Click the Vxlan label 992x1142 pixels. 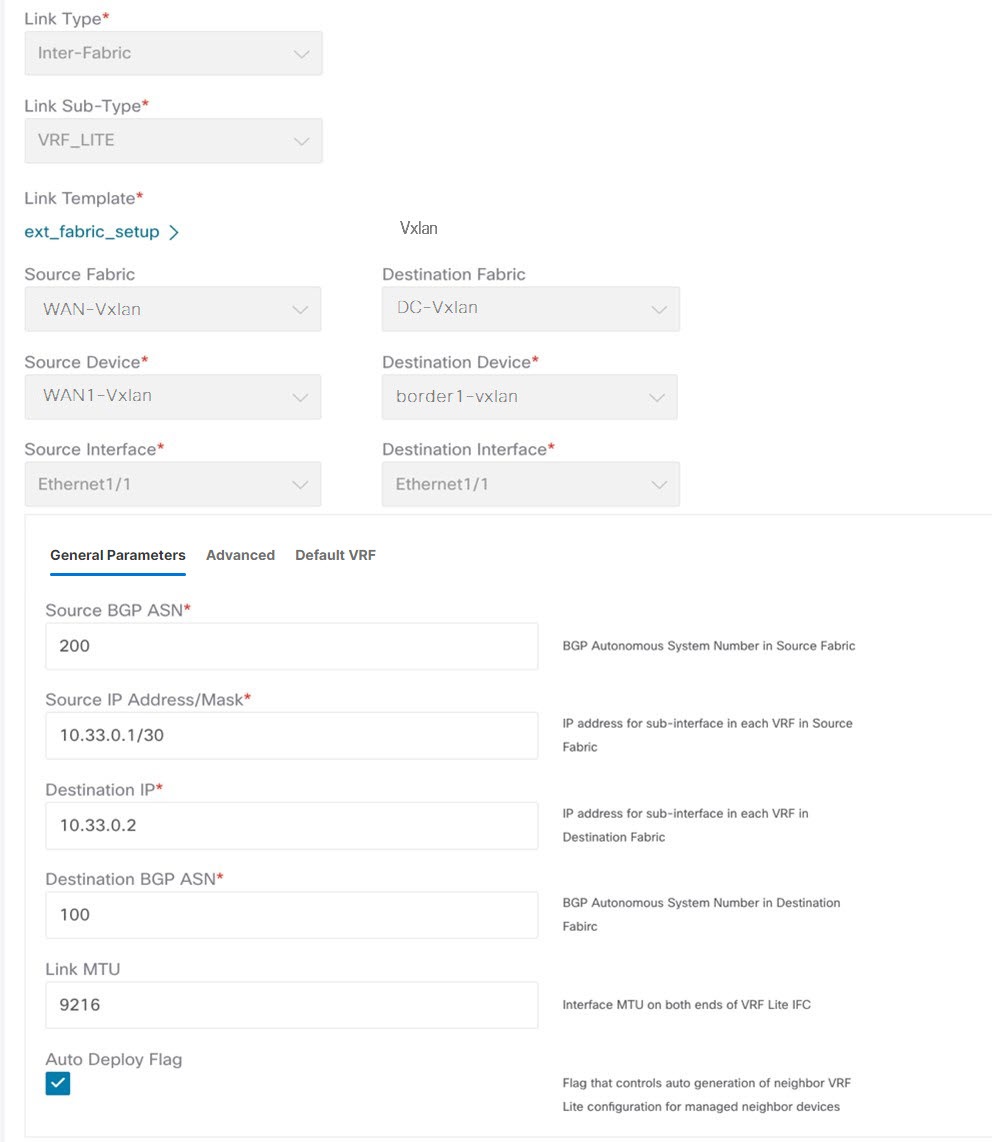[419, 228]
